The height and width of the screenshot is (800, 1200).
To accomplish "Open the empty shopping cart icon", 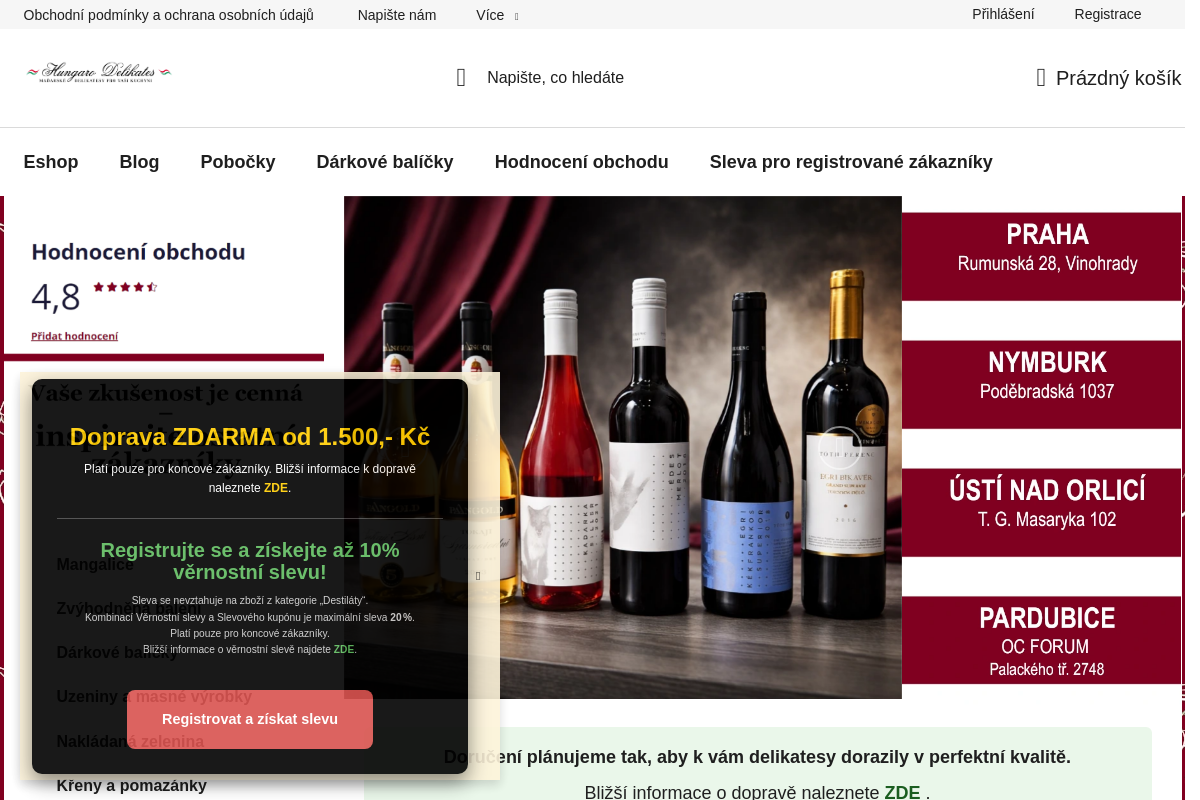I will tap(1041, 78).
